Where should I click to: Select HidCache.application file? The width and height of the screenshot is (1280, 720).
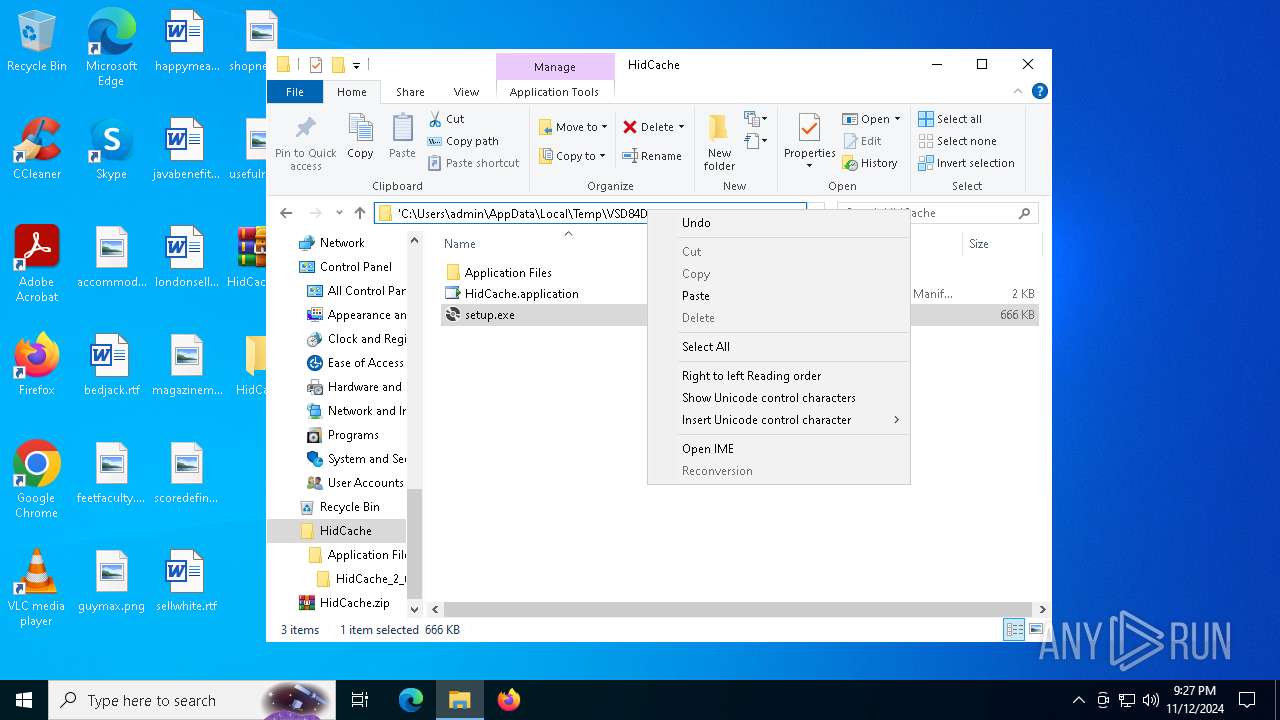[x=521, y=294]
